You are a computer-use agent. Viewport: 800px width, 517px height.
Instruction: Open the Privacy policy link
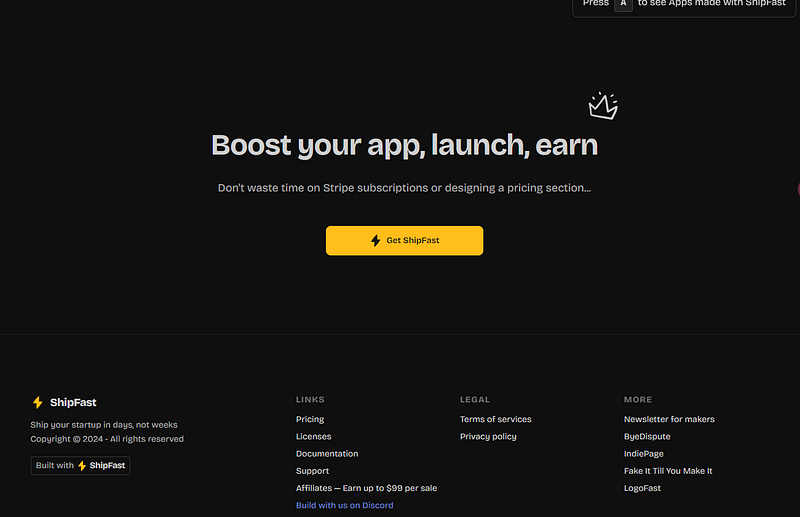(488, 436)
